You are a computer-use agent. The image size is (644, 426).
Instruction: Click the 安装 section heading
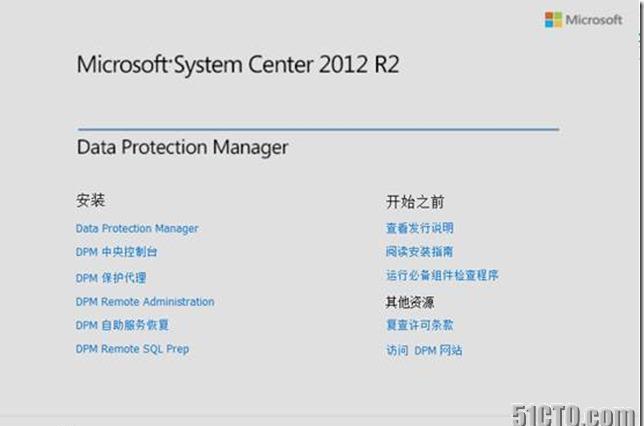(x=90, y=200)
